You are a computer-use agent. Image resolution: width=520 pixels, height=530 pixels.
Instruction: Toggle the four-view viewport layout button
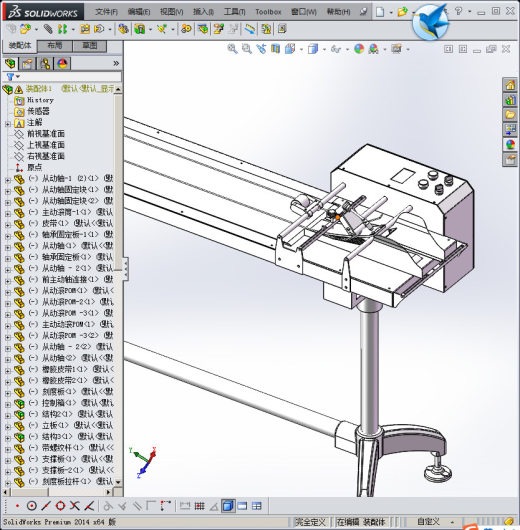[257, 506]
